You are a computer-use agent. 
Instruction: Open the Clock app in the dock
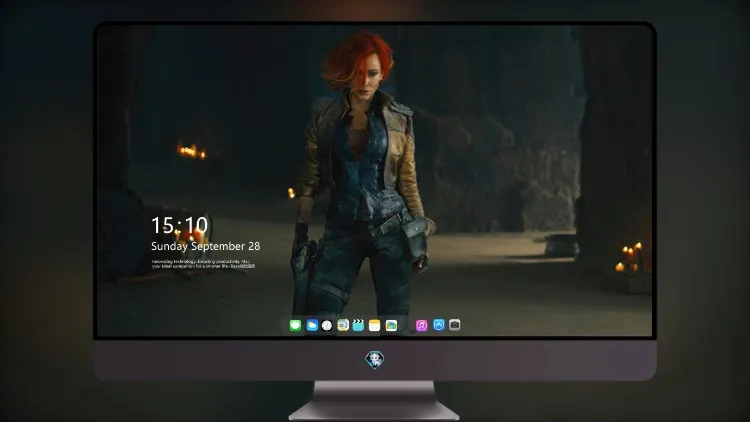coord(327,325)
